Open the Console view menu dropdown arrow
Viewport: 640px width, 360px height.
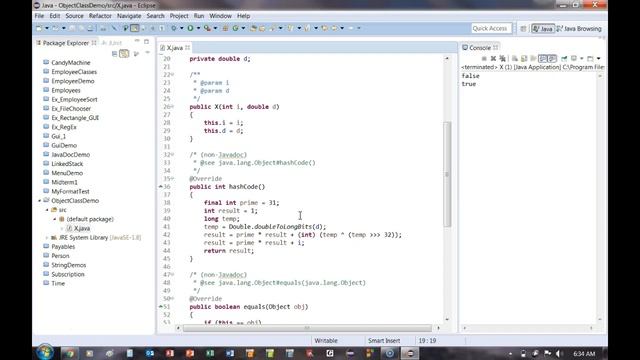(x=599, y=58)
